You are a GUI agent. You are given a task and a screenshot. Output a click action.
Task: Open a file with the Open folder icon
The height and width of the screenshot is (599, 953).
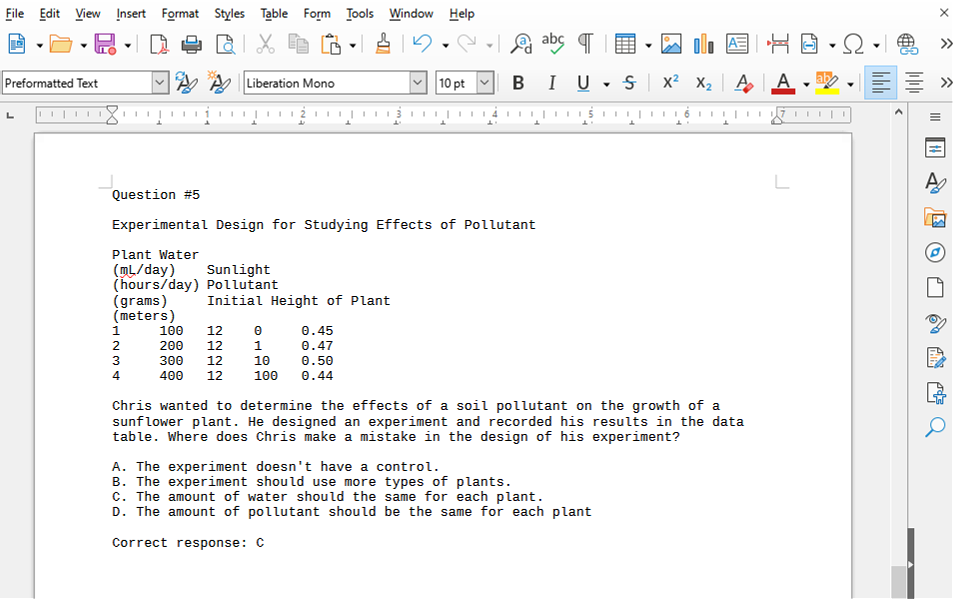coord(61,44)
